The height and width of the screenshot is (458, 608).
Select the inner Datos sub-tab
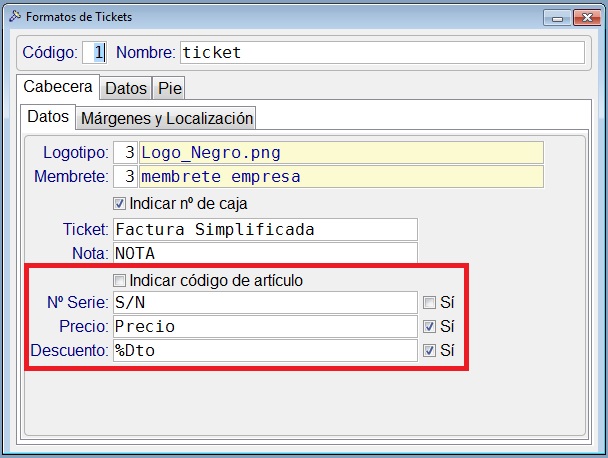pos(48,117)
